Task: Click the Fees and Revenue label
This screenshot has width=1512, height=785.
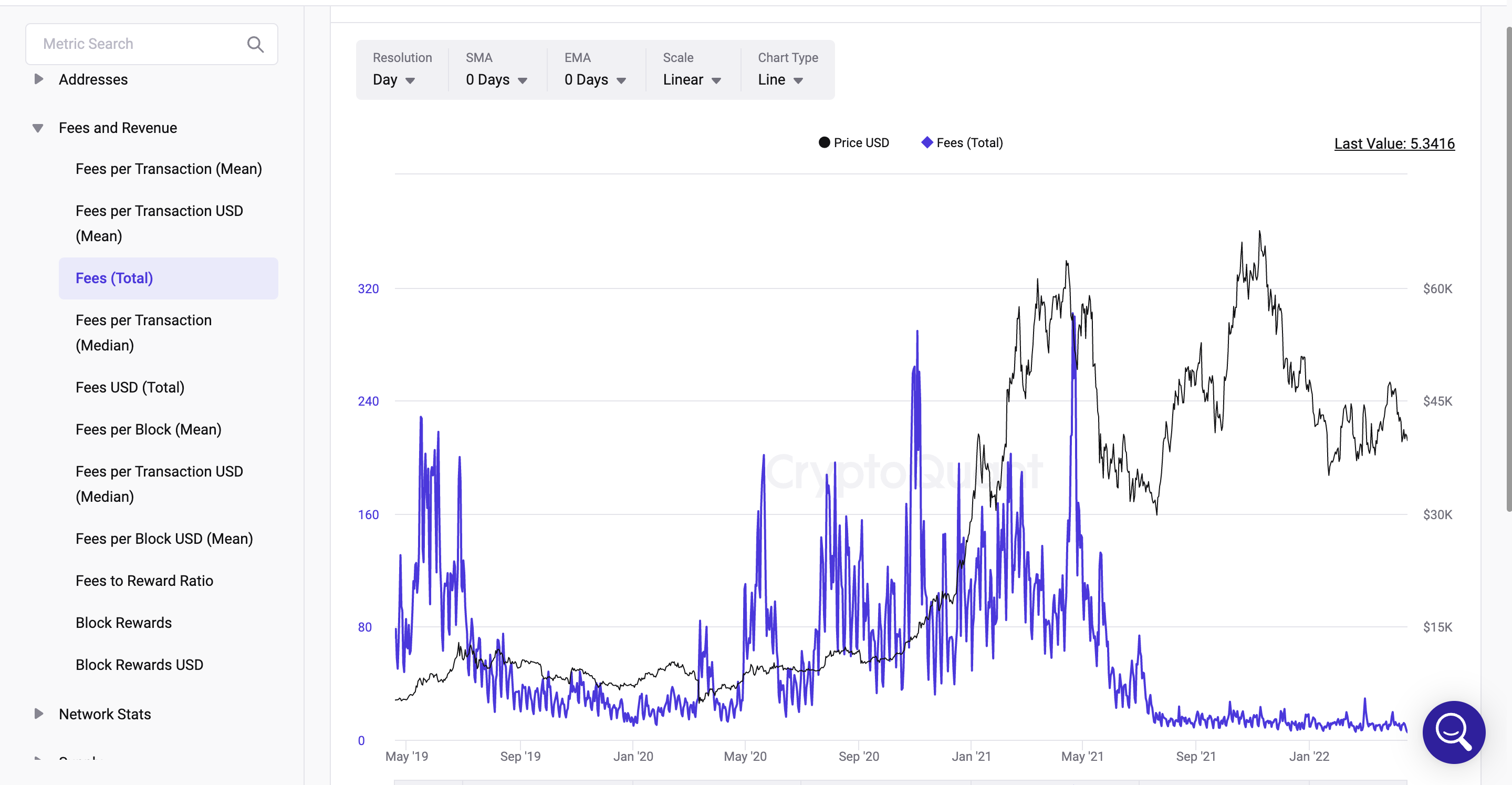Action: tap(118, 128)
